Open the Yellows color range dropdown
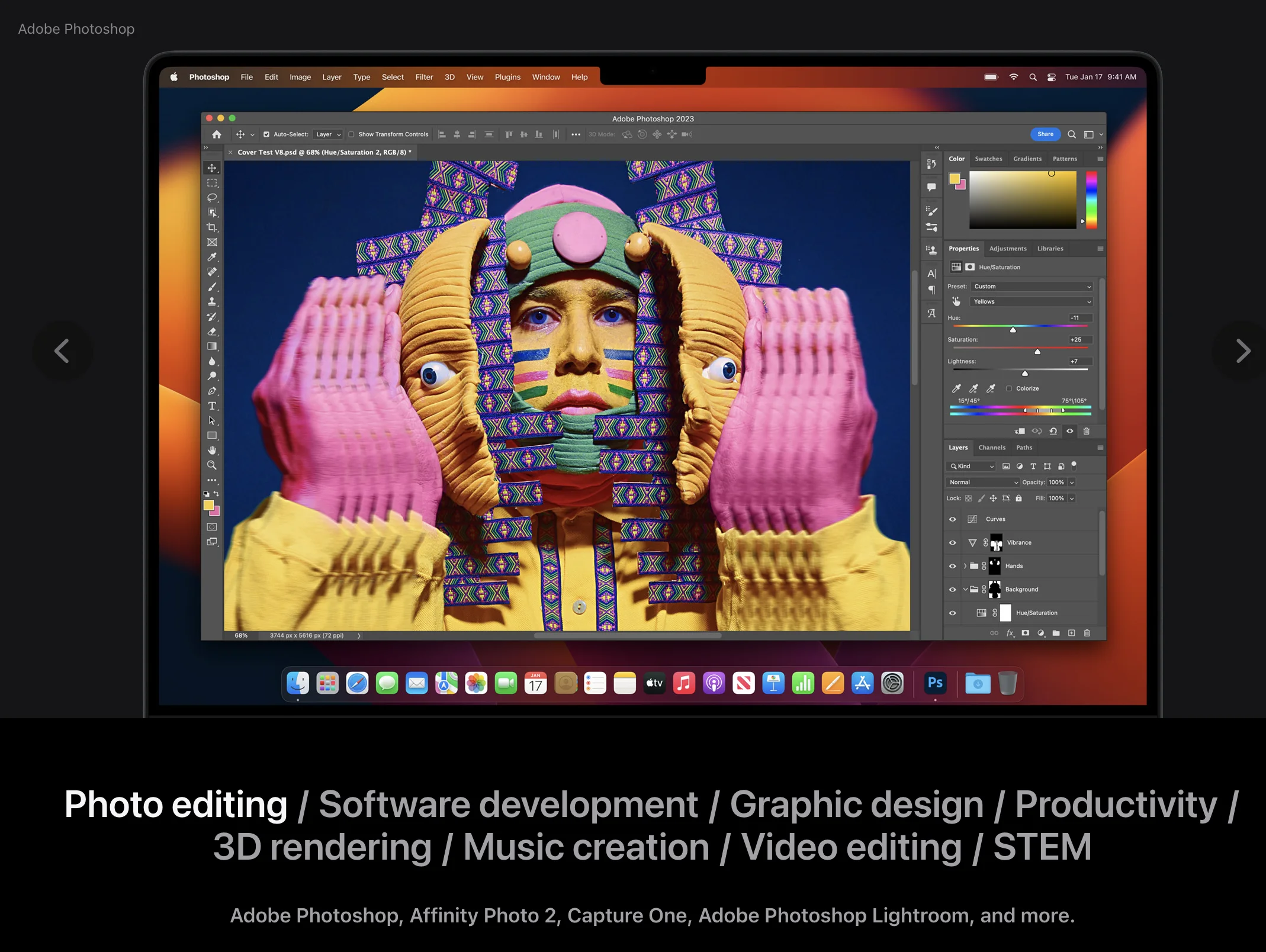Screen dimensions: 1266x952 pyautogui.click(x=1031, y=301)
